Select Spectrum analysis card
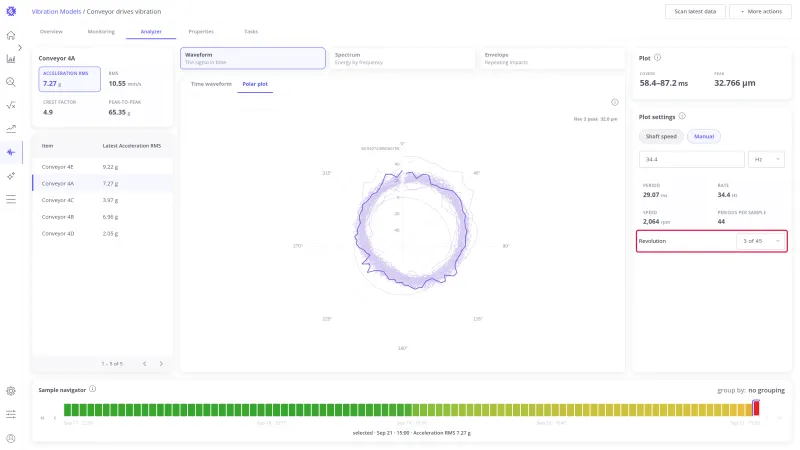Screen dimensions: 800x450 402,58
